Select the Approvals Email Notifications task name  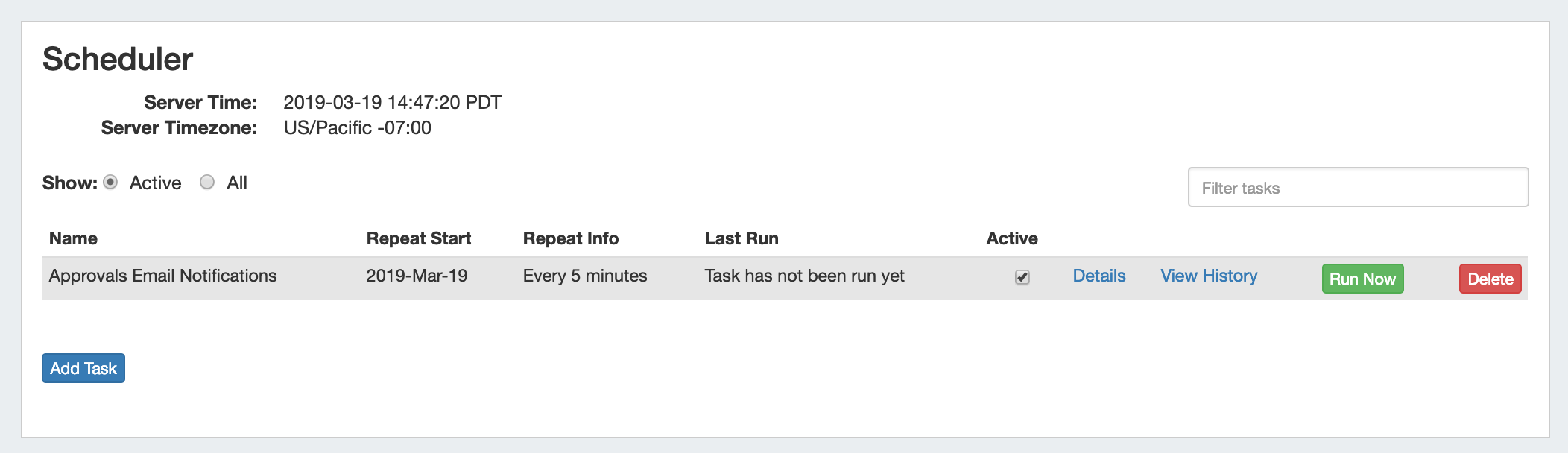click(162, 276)
